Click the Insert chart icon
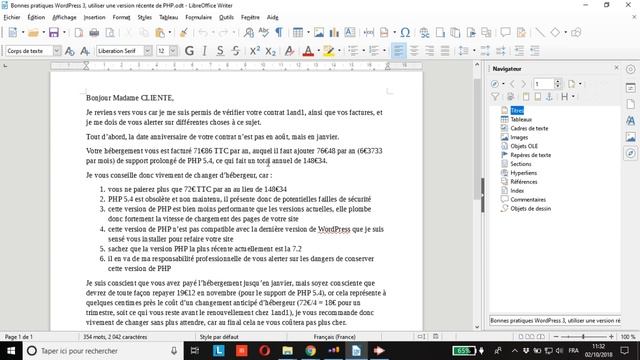640x360 pixels. coord(334,33)
